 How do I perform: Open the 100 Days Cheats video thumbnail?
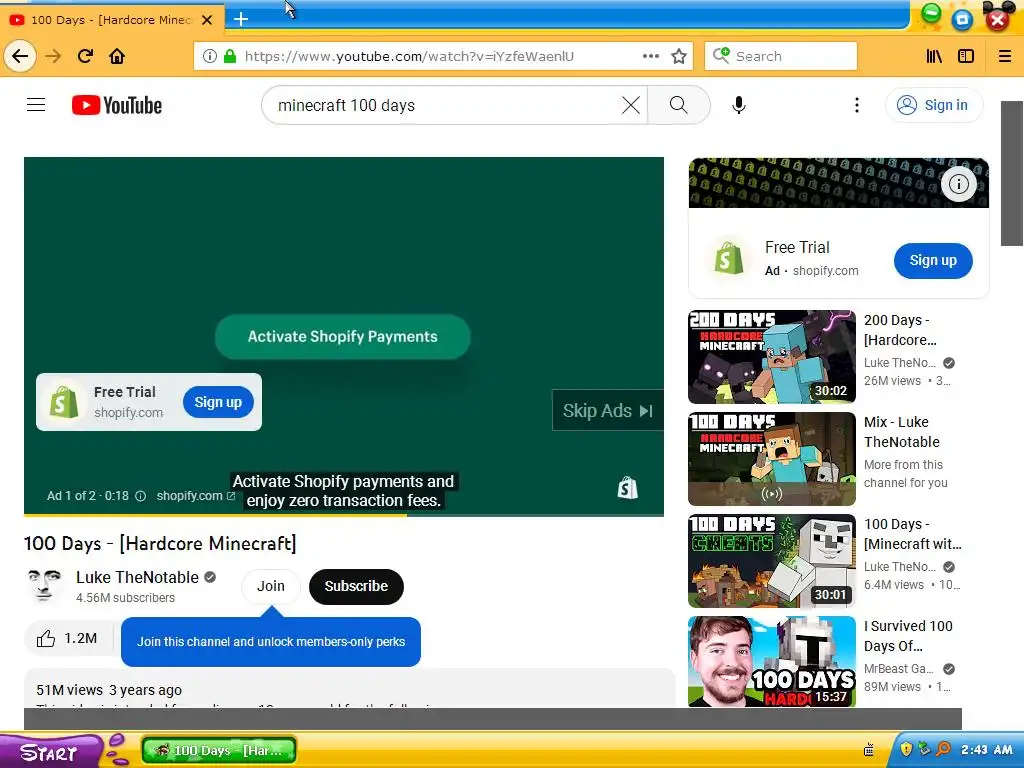(772, 560)
